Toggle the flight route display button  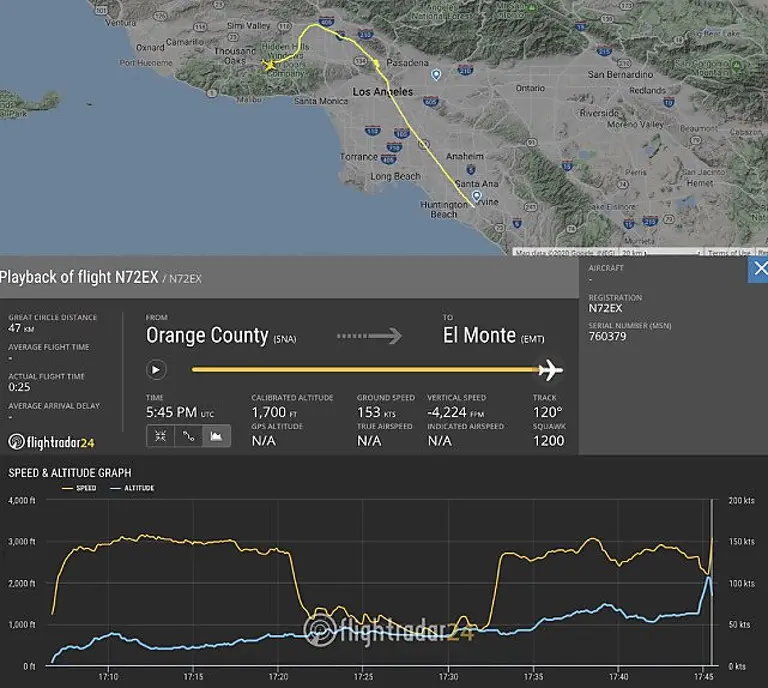(188, 436)
